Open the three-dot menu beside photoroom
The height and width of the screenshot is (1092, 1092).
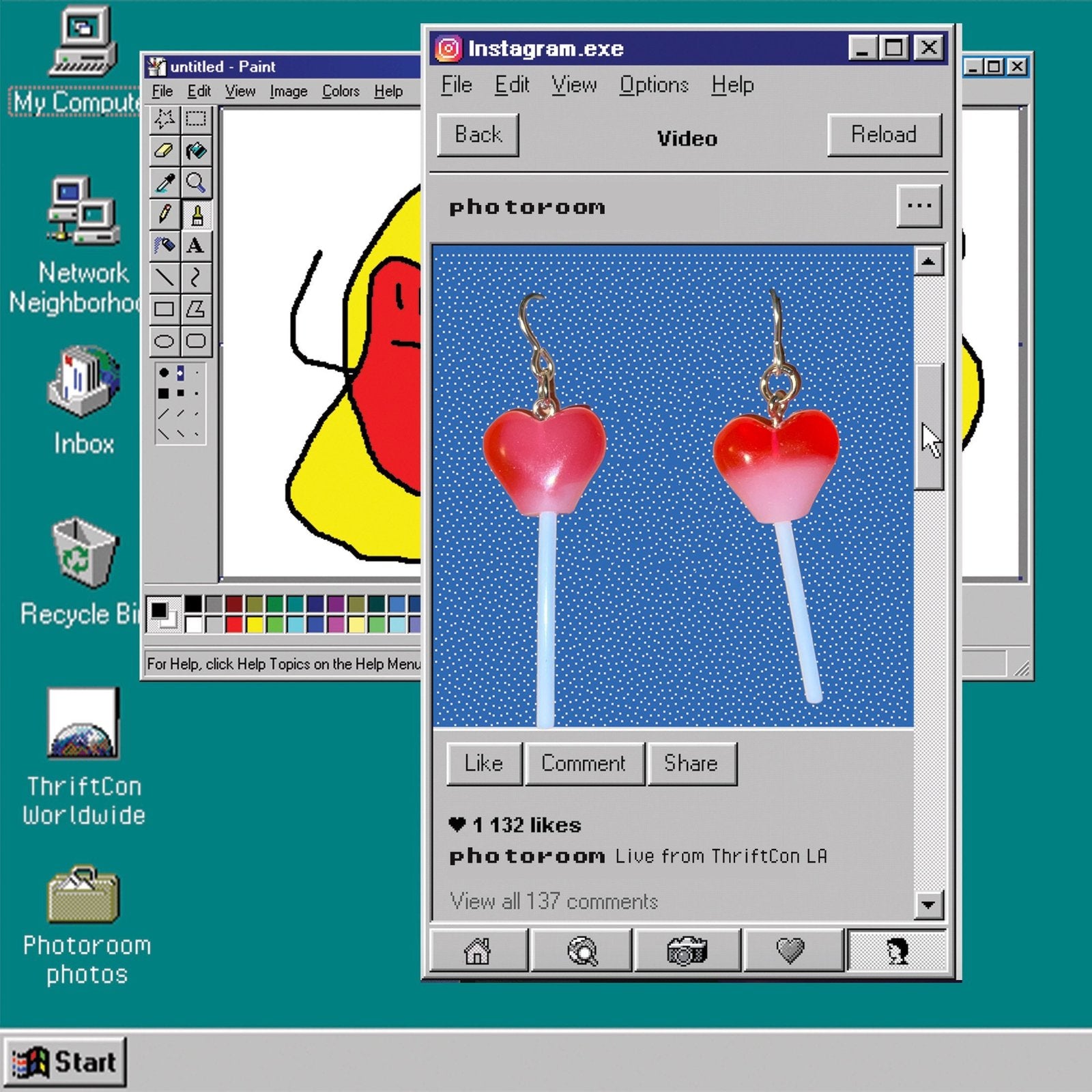point(919,206)
